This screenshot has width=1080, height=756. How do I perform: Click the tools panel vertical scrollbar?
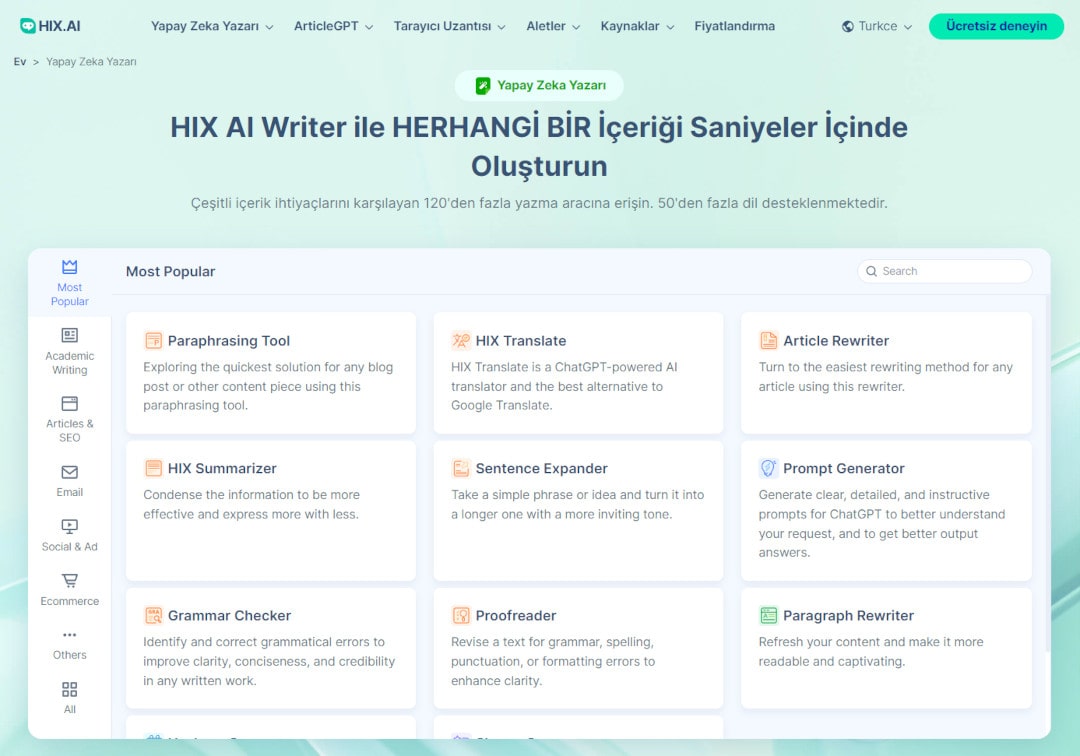click(x=1048, y=473)
